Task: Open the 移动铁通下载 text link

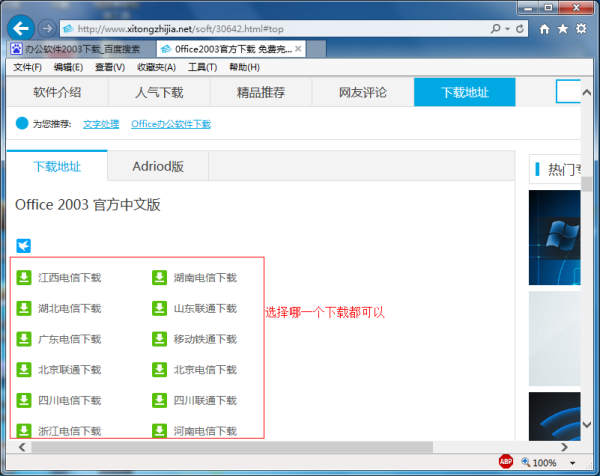Action: click(205, 339)
